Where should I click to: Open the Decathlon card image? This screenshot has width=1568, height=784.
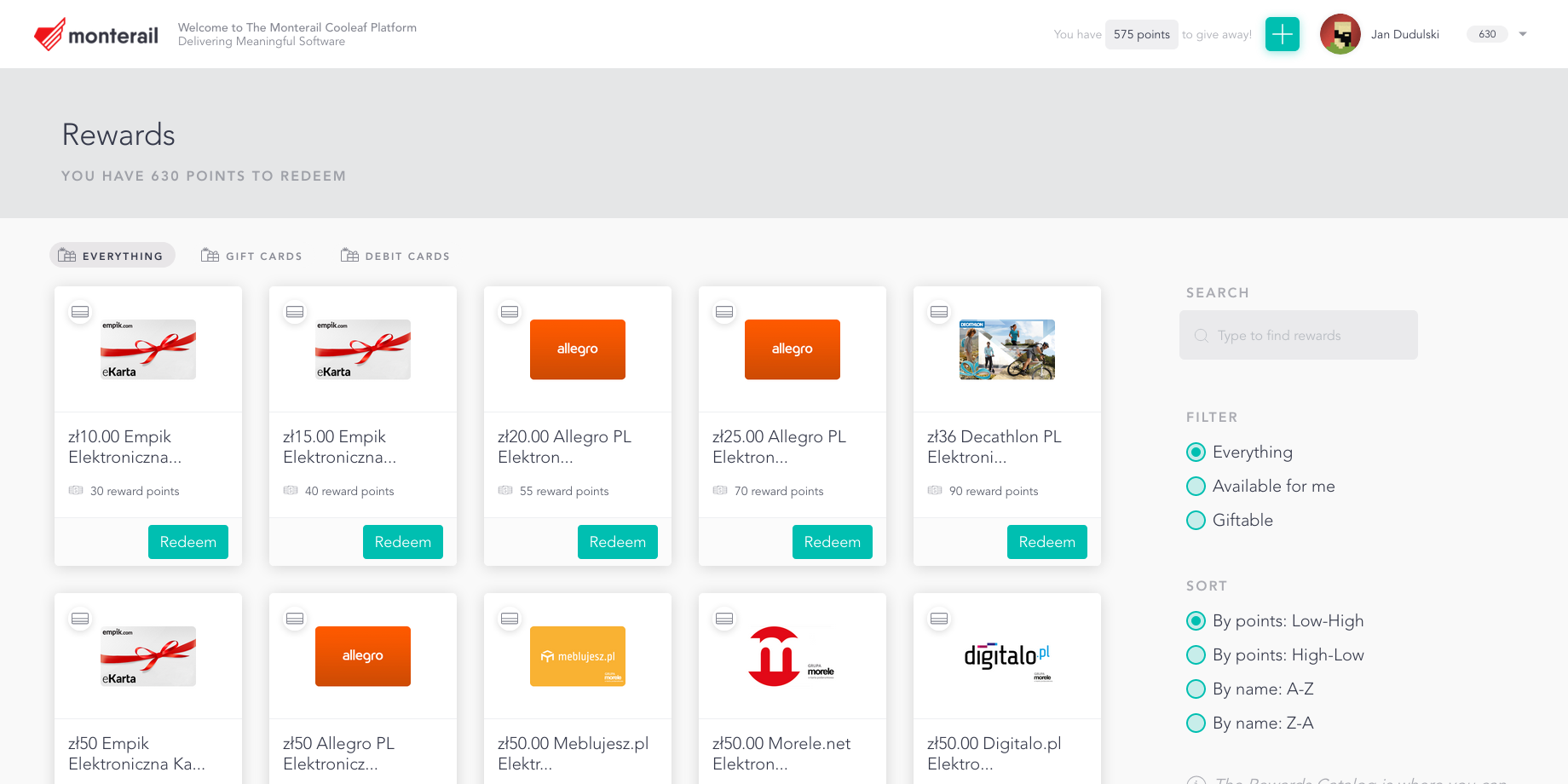coord(1007,349)
